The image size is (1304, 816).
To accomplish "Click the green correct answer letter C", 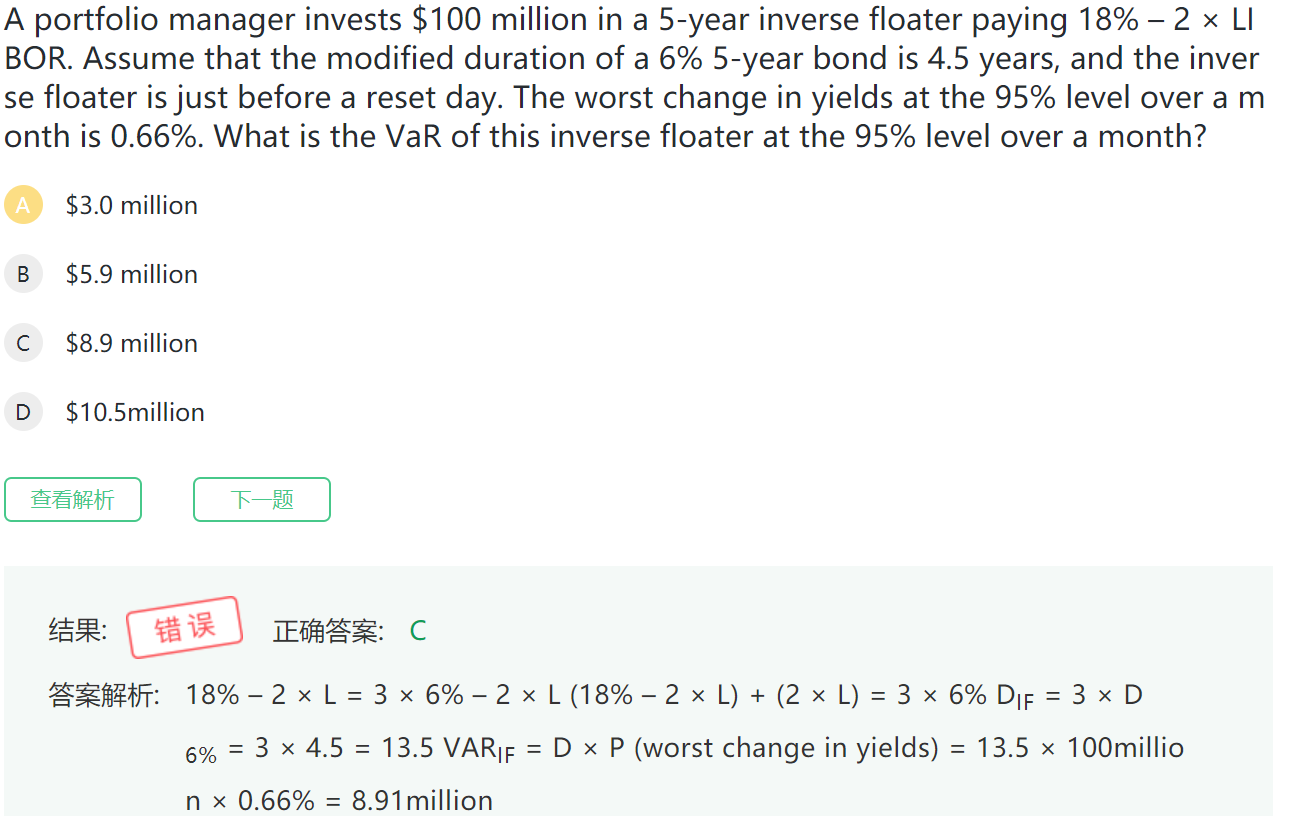I will (x=418, y=631).
